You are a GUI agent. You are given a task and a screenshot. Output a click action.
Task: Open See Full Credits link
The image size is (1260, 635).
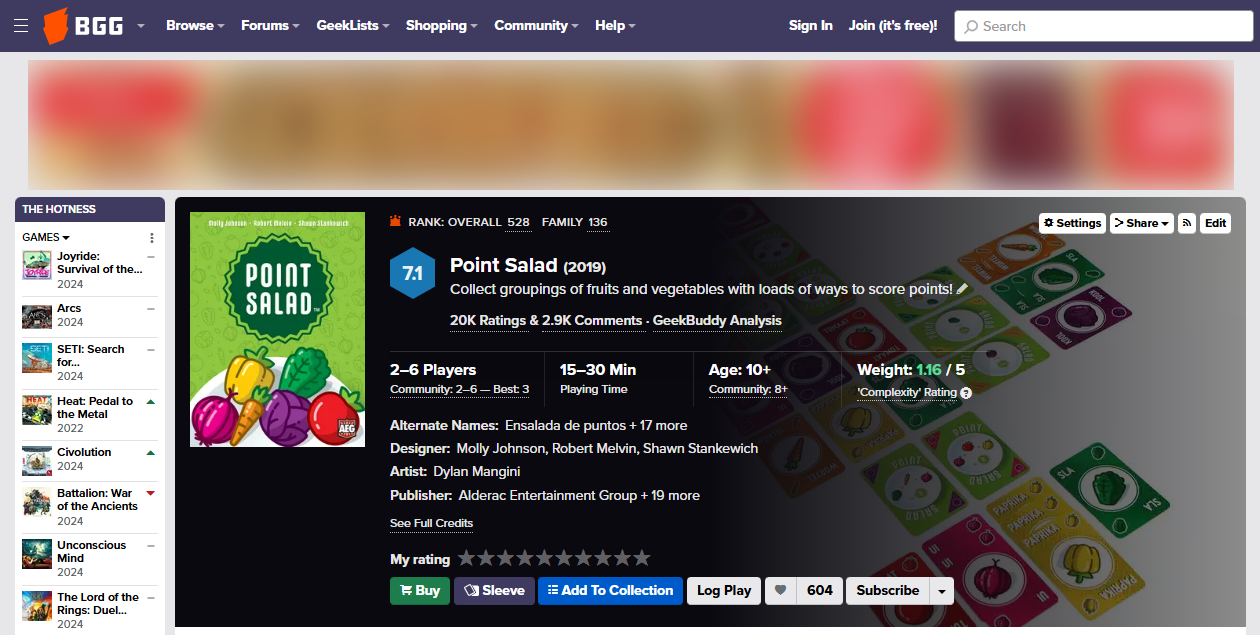(x=432, y=523)
